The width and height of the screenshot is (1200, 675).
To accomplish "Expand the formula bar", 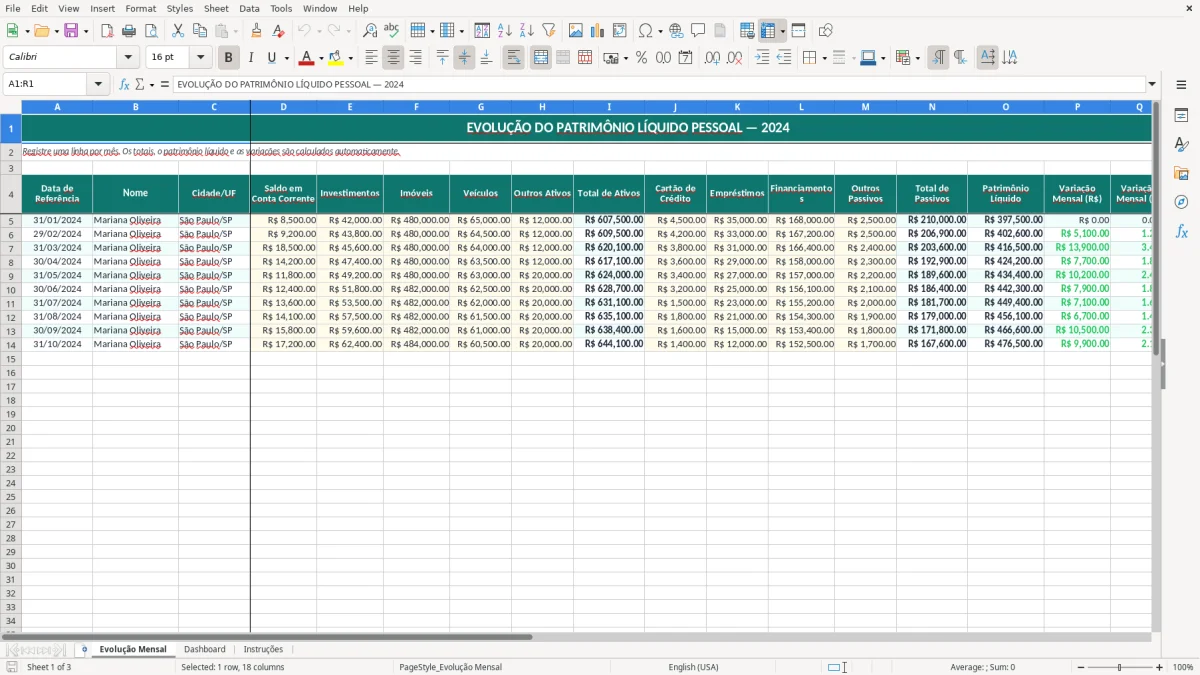I will pos(1152,84).
